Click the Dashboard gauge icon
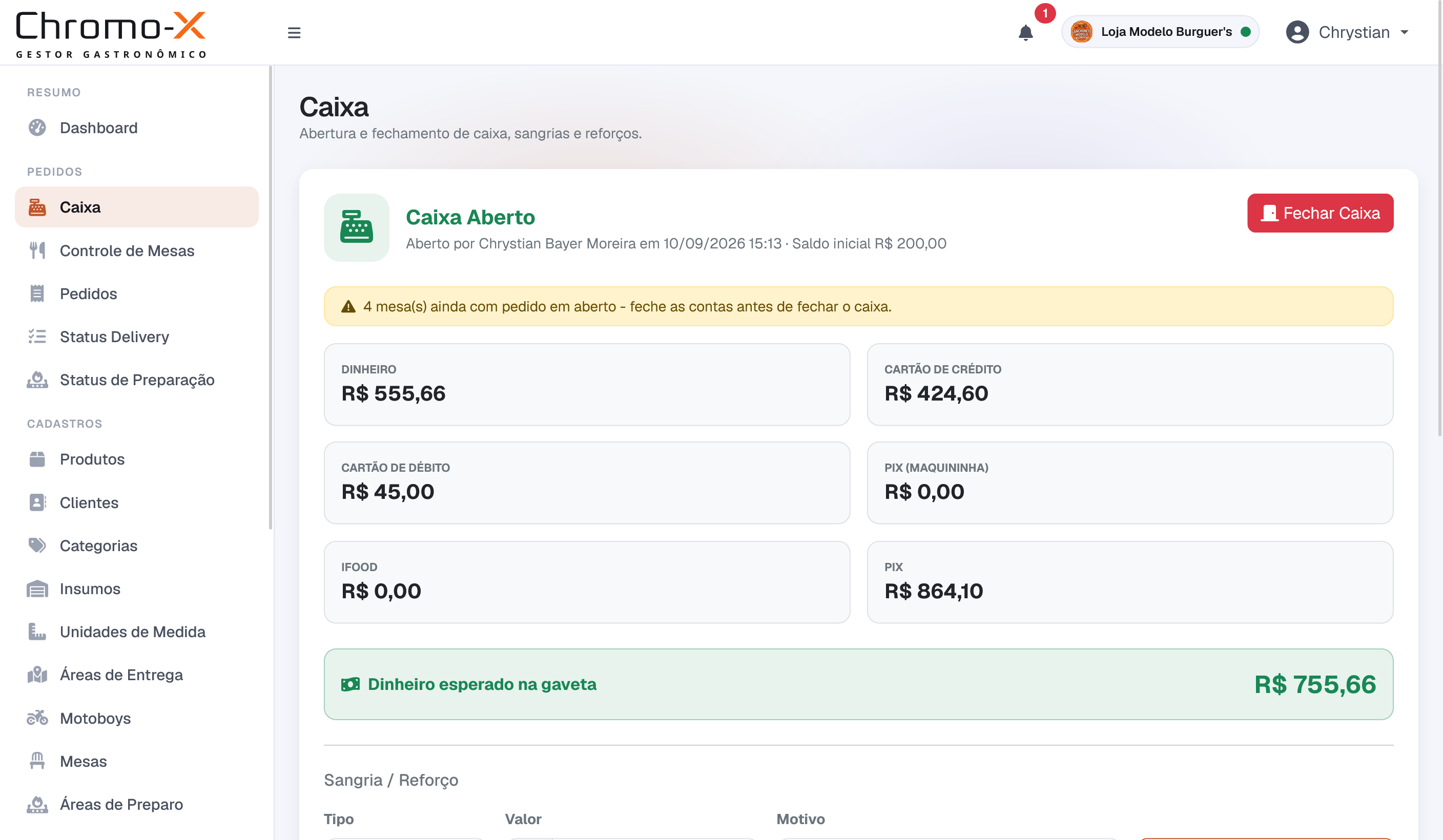 (x=37, y=128)
